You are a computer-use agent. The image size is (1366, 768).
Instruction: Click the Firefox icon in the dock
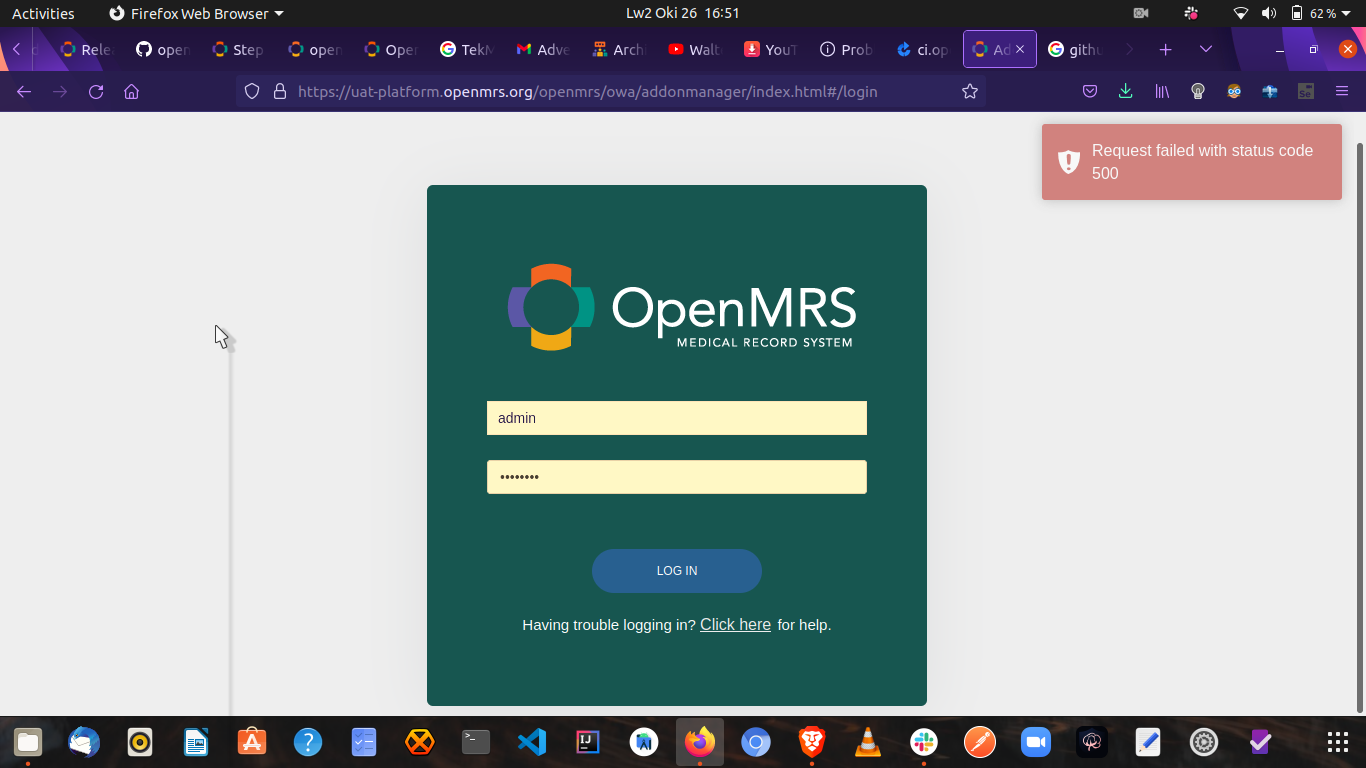coord(700,742)
